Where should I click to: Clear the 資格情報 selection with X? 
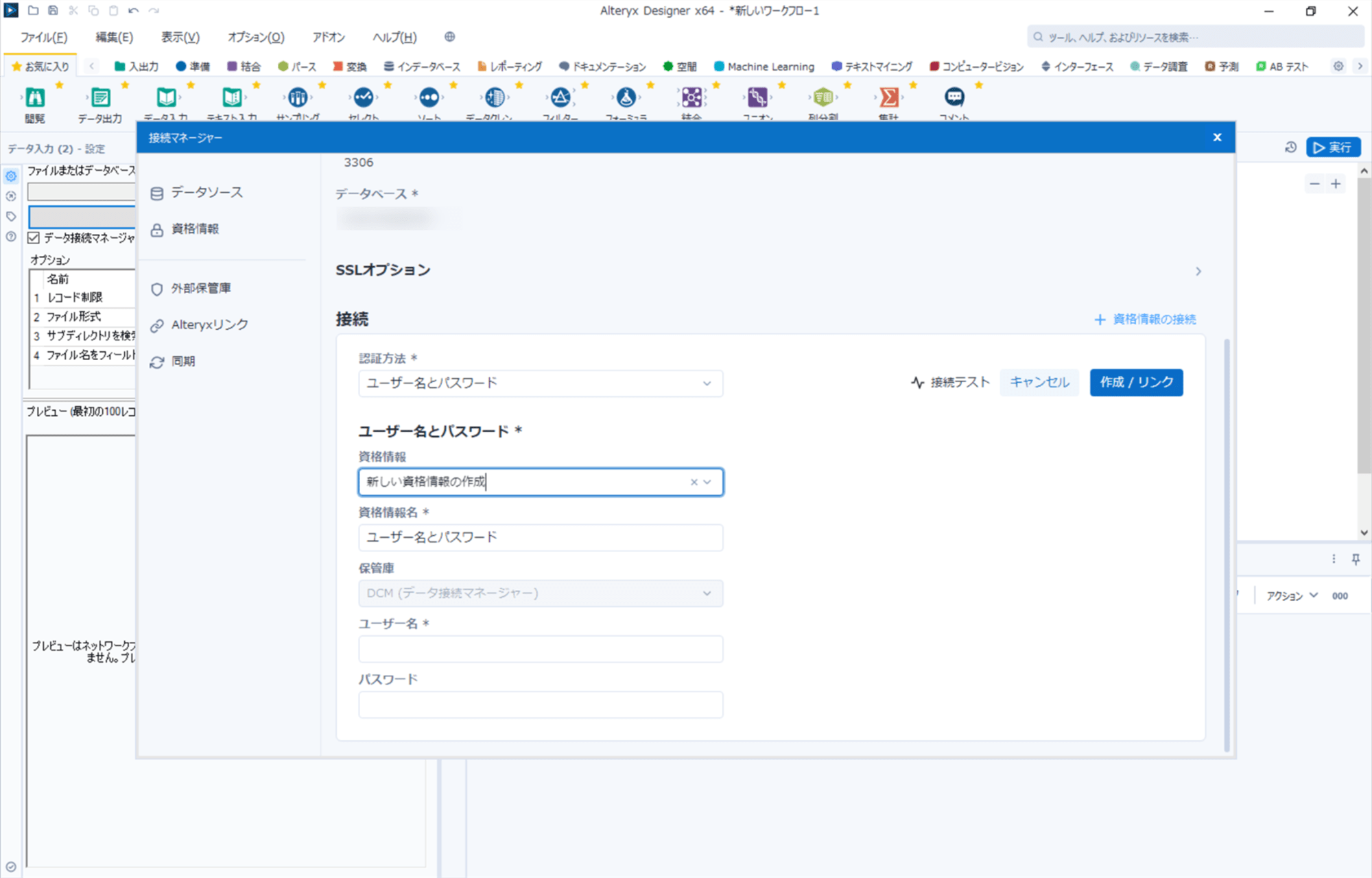point(694,482)
